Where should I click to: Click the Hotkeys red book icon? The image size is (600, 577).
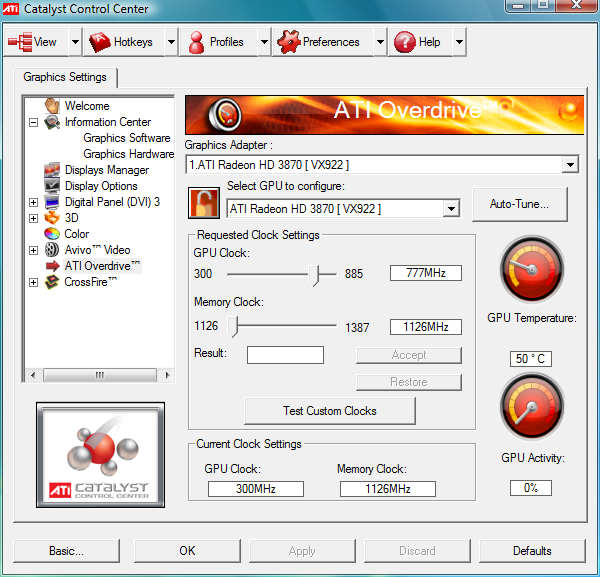(x=99, y=42)
